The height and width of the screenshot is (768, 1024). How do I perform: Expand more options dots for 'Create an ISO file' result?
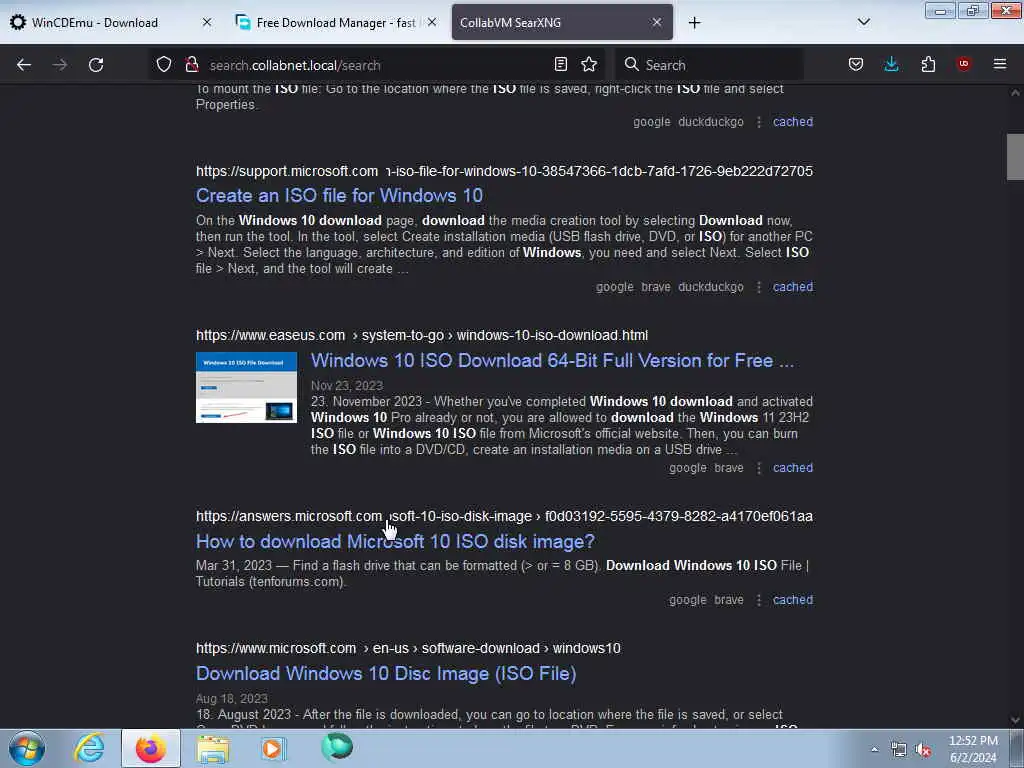pos(758,287)
